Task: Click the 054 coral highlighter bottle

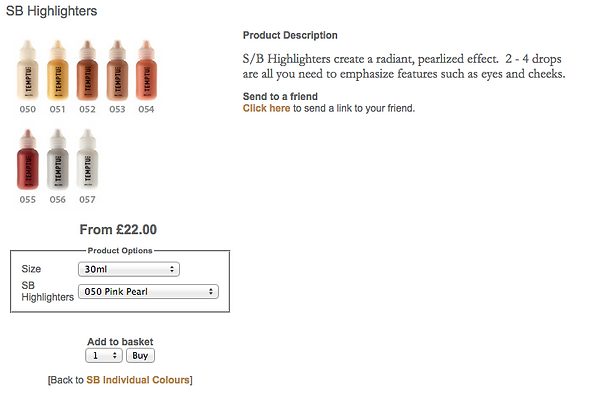Action: click(146, 71)
